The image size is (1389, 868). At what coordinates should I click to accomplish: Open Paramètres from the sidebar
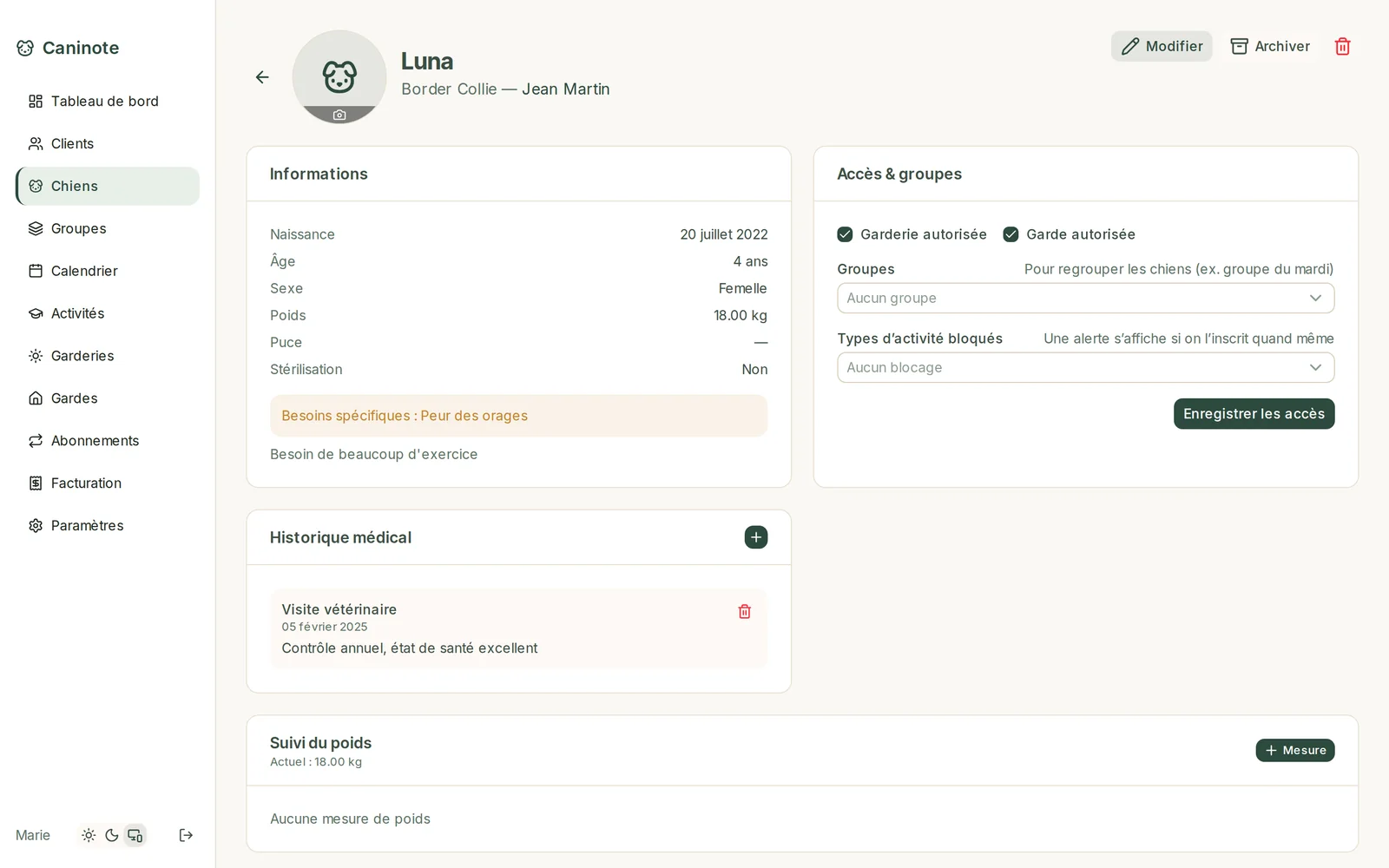(x=108, y=527)
